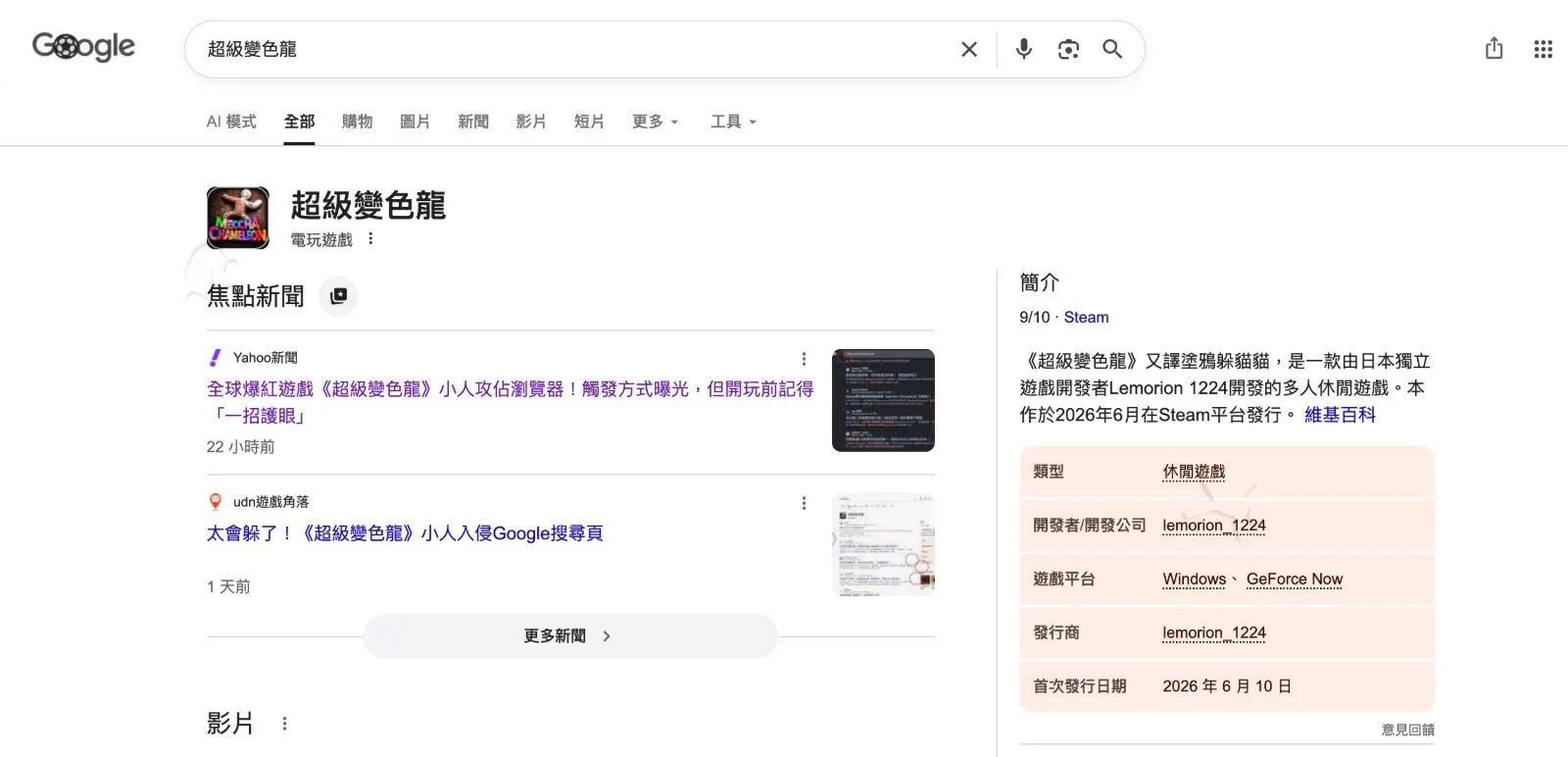The image size is (1568, 757).
Task: Click the 首次發行日期 label
Action: click(x=1080, y=686)
